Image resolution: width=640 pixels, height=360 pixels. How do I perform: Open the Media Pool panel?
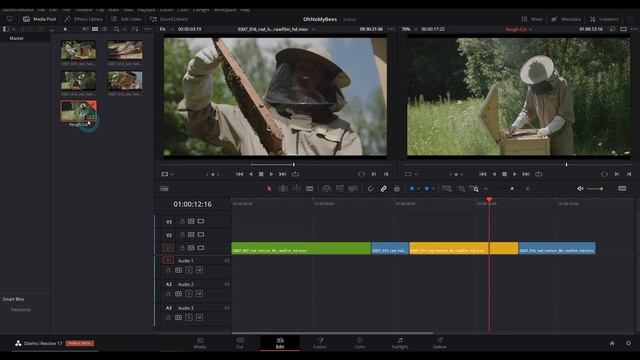(40, 19)
